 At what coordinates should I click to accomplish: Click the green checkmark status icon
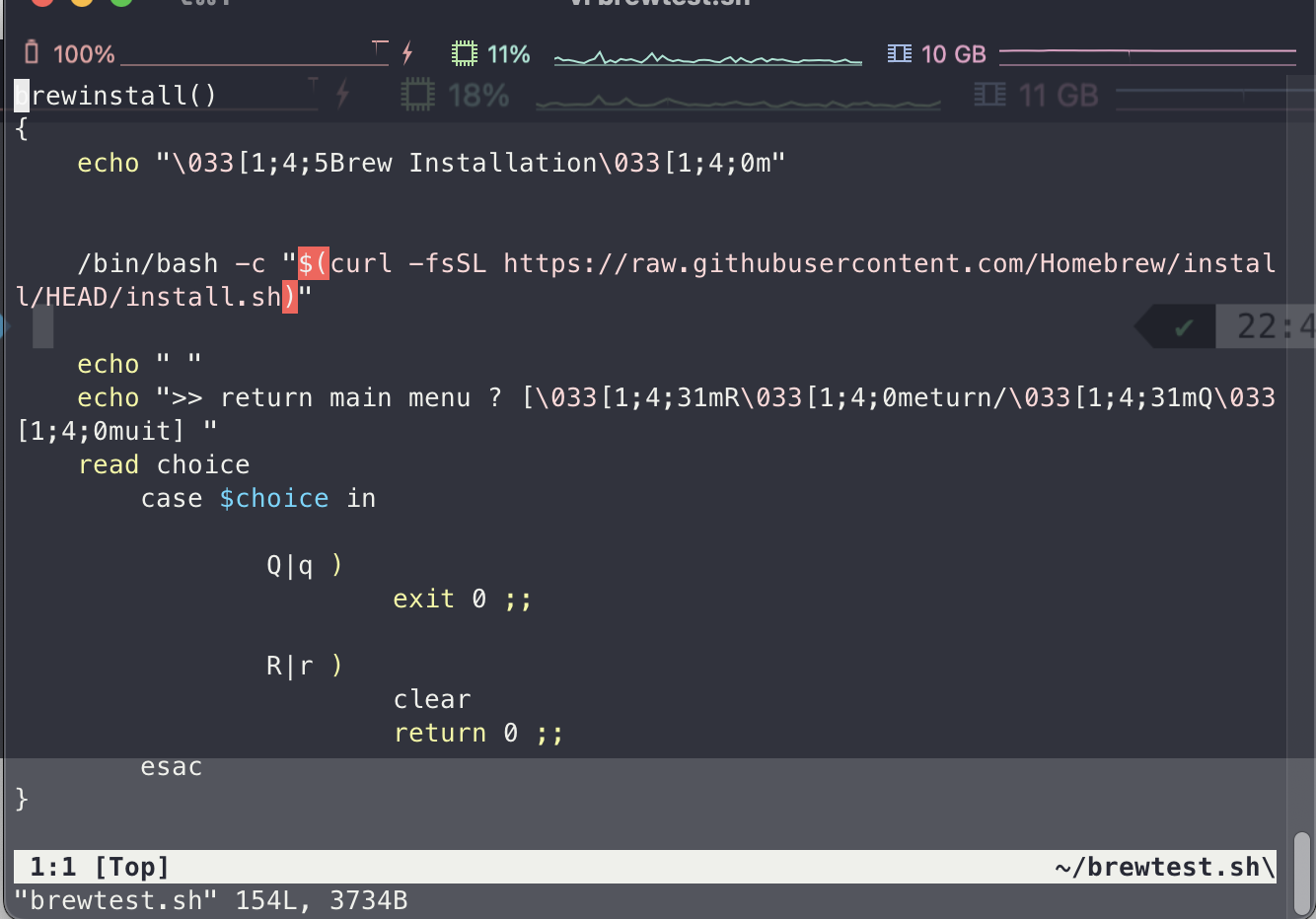(1184, 327)
